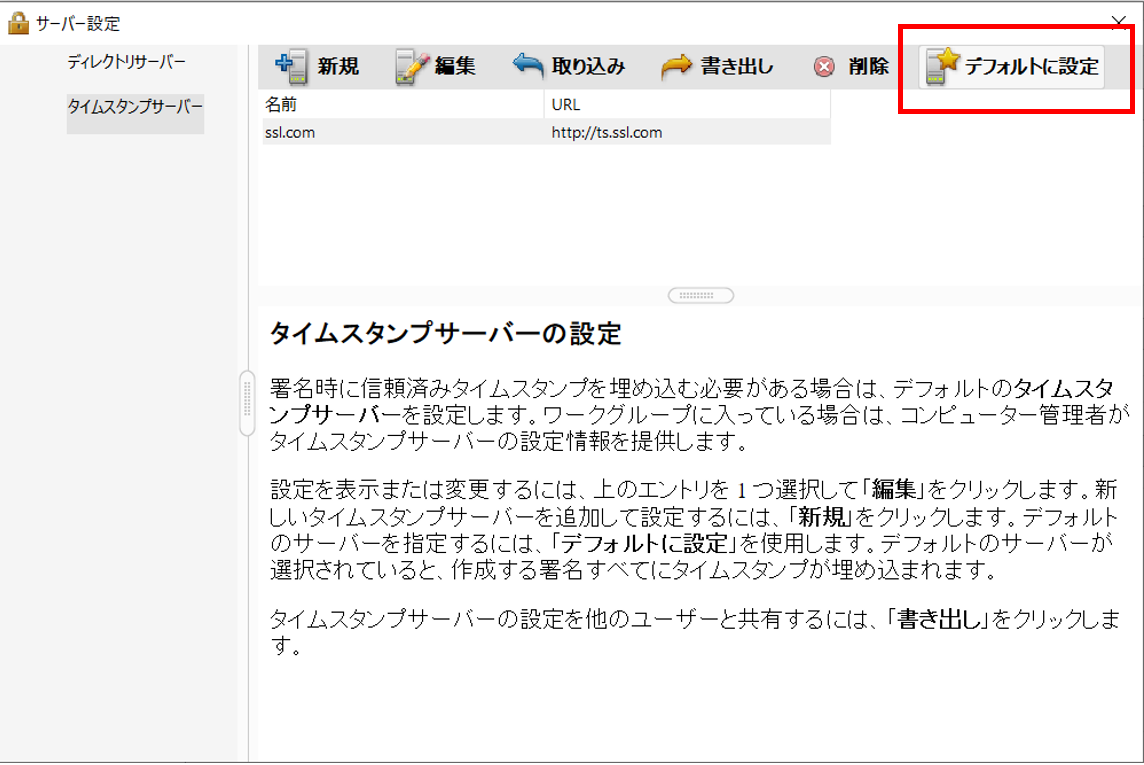
Task: Click the http://ts.ssl.com URL cell
Action: (x=607, y=132)
